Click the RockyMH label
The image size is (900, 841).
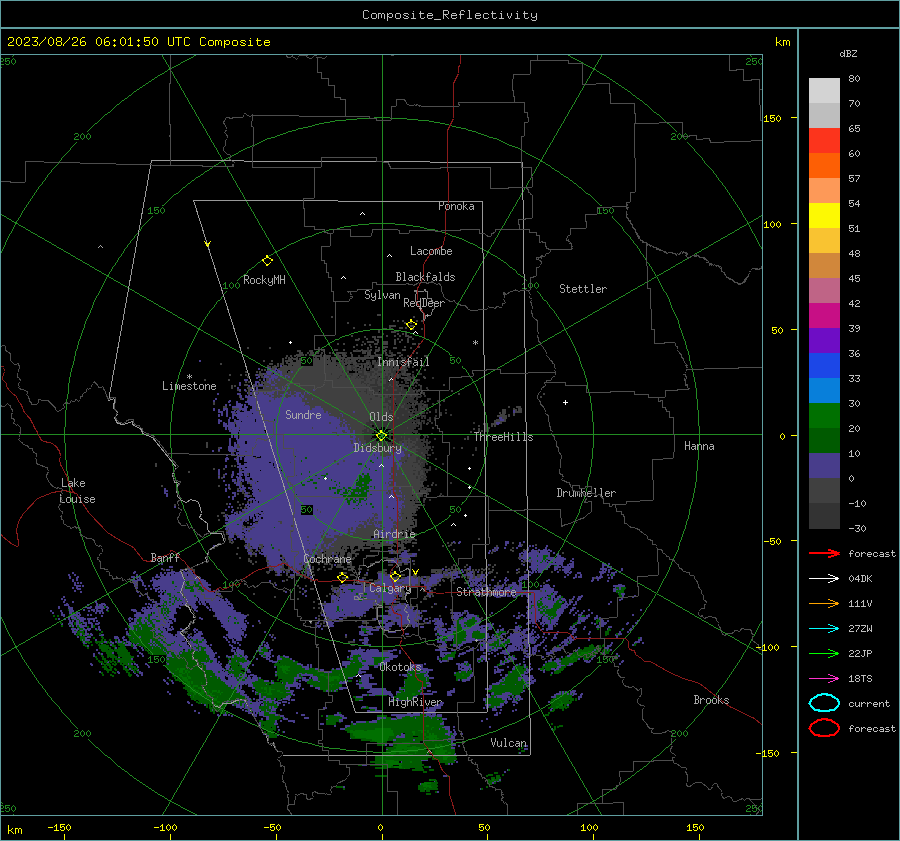coord(264,280)
